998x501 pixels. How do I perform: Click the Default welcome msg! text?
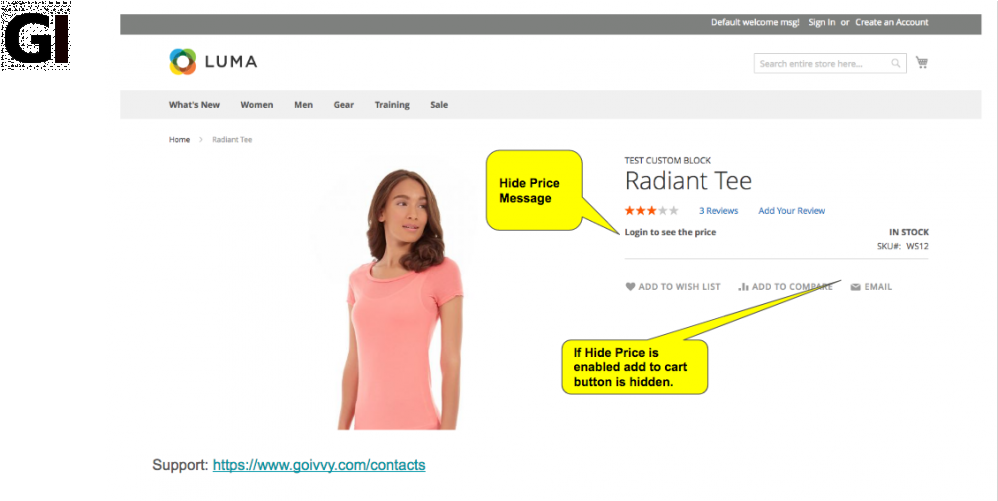pos(755,22)
